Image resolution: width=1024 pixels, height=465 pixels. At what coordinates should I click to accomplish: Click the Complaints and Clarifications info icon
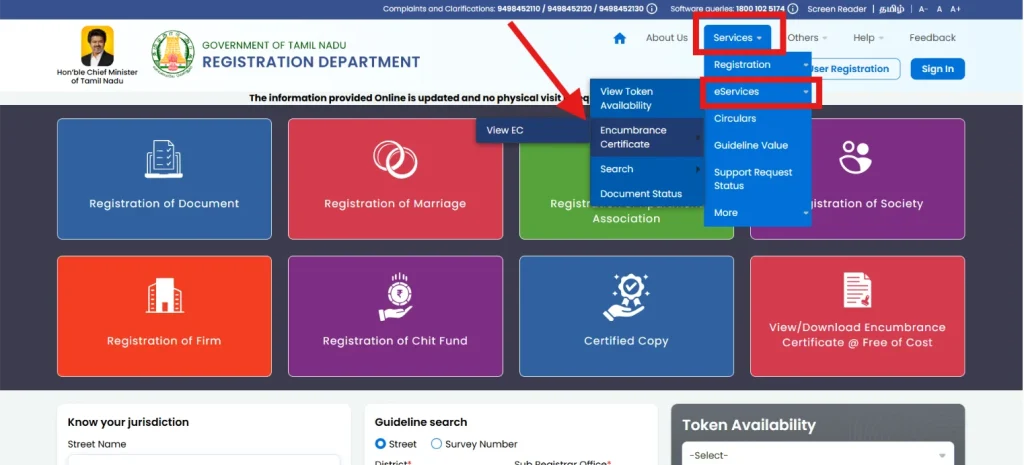tap(652, 8)
